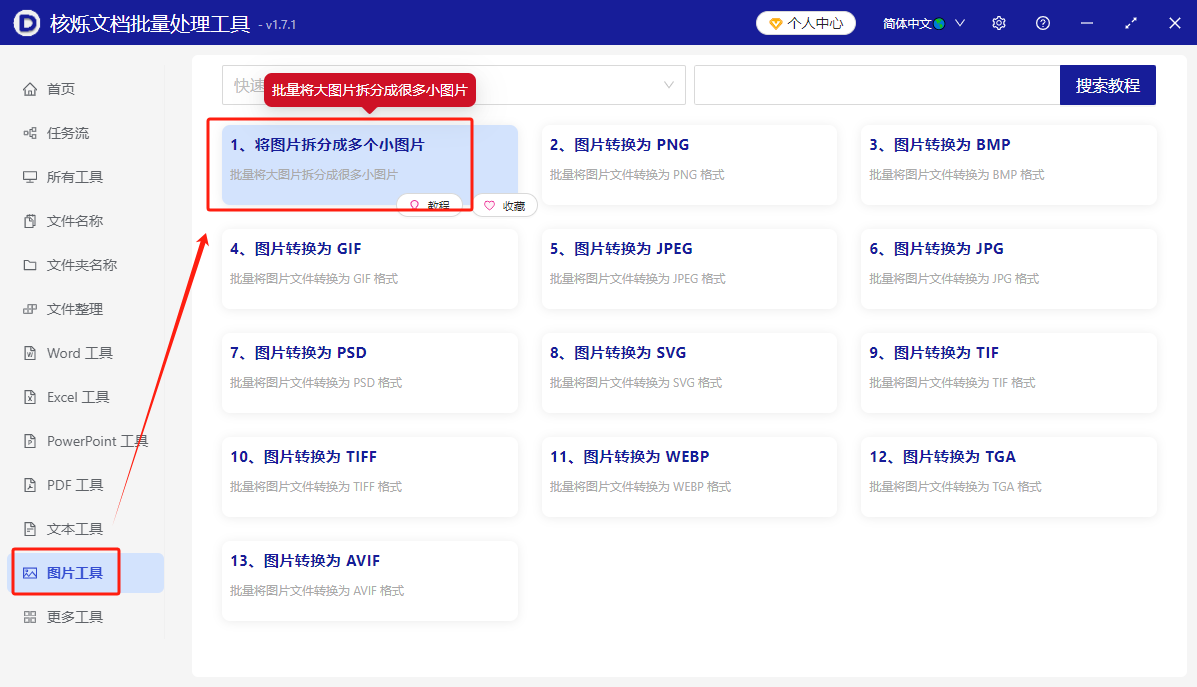Open the settings gear icon
Image resolution: width=1197 pixels, height=687 pixels.
pyautogui.click(x=998, y=22)
